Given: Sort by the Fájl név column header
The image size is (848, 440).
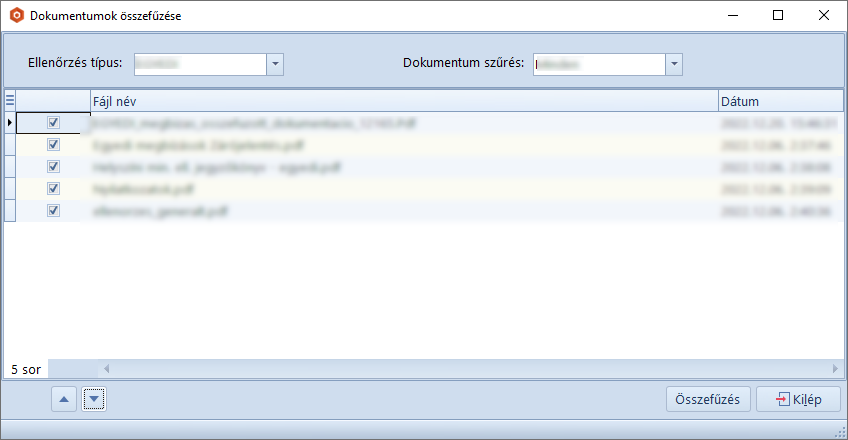Looking at the screenshot, I should 400,100.
